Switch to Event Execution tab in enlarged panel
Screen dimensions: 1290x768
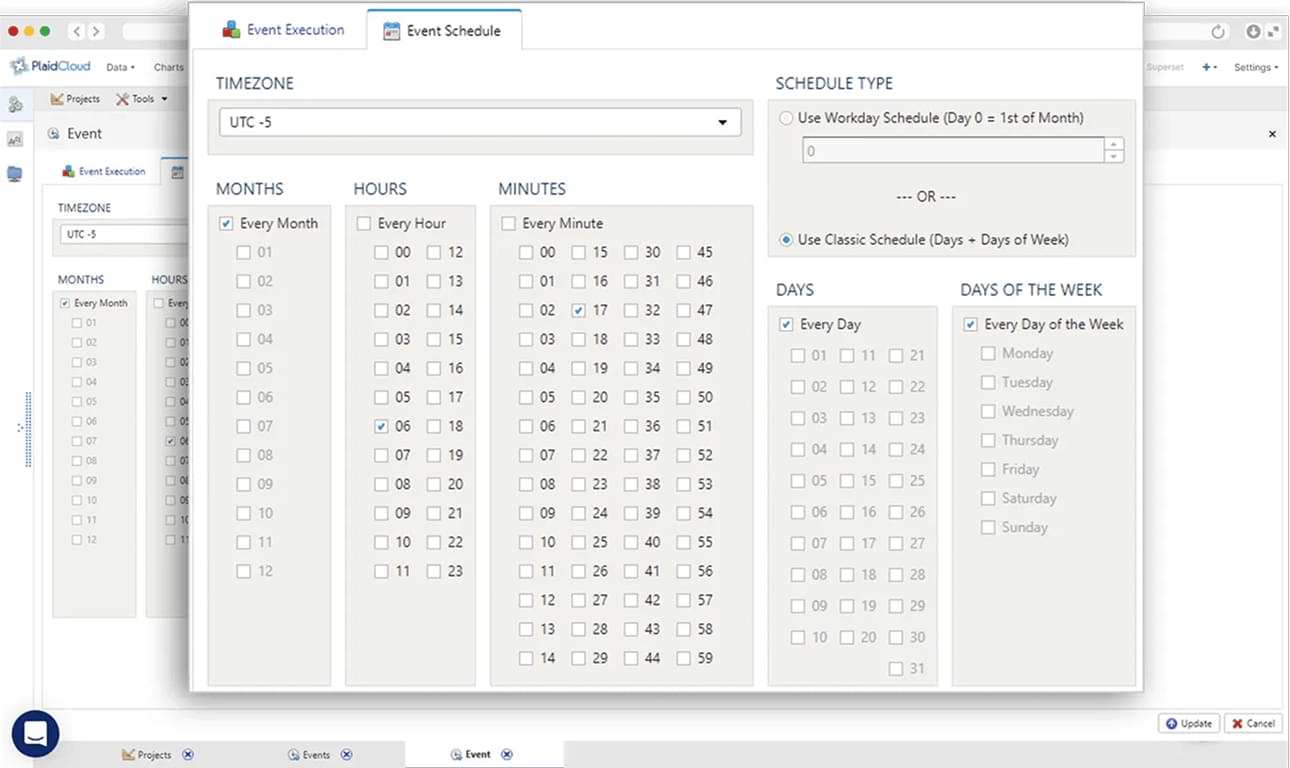point(284,30)
